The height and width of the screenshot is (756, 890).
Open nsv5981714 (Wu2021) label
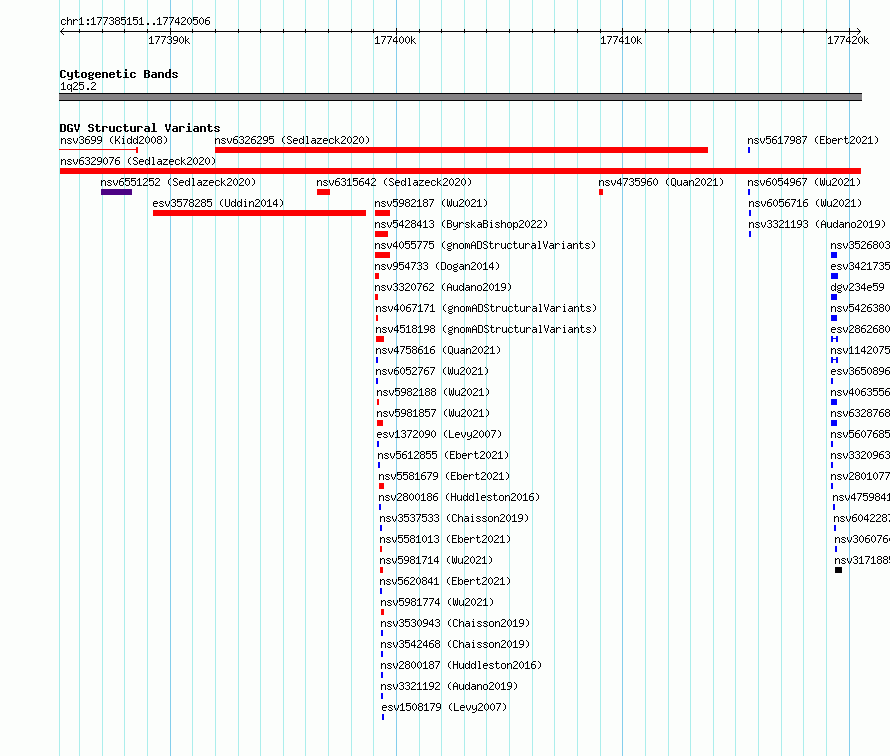click(436, 560)
